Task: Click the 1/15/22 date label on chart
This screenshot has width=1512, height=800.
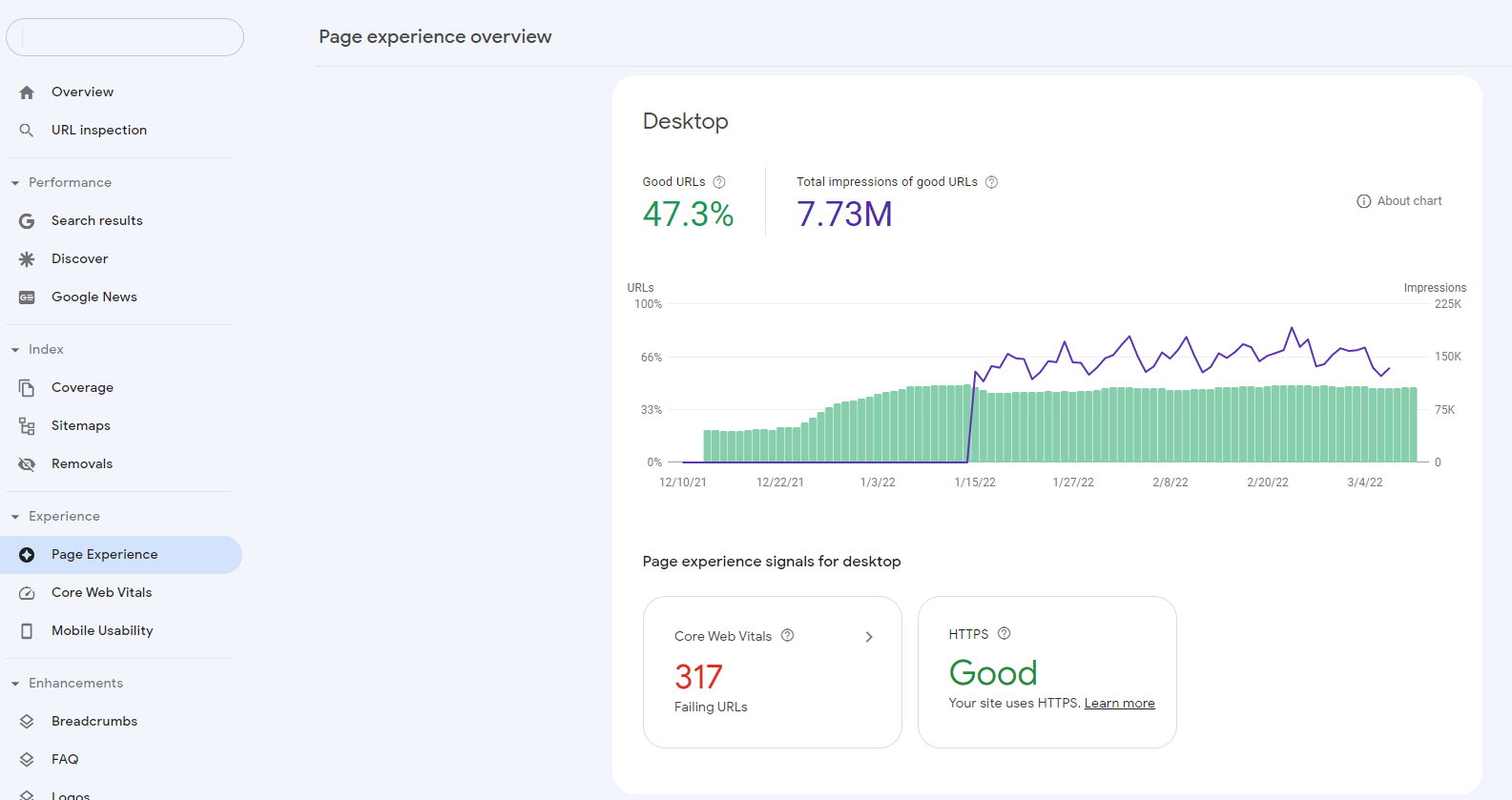Action: [x=975, y=482]
